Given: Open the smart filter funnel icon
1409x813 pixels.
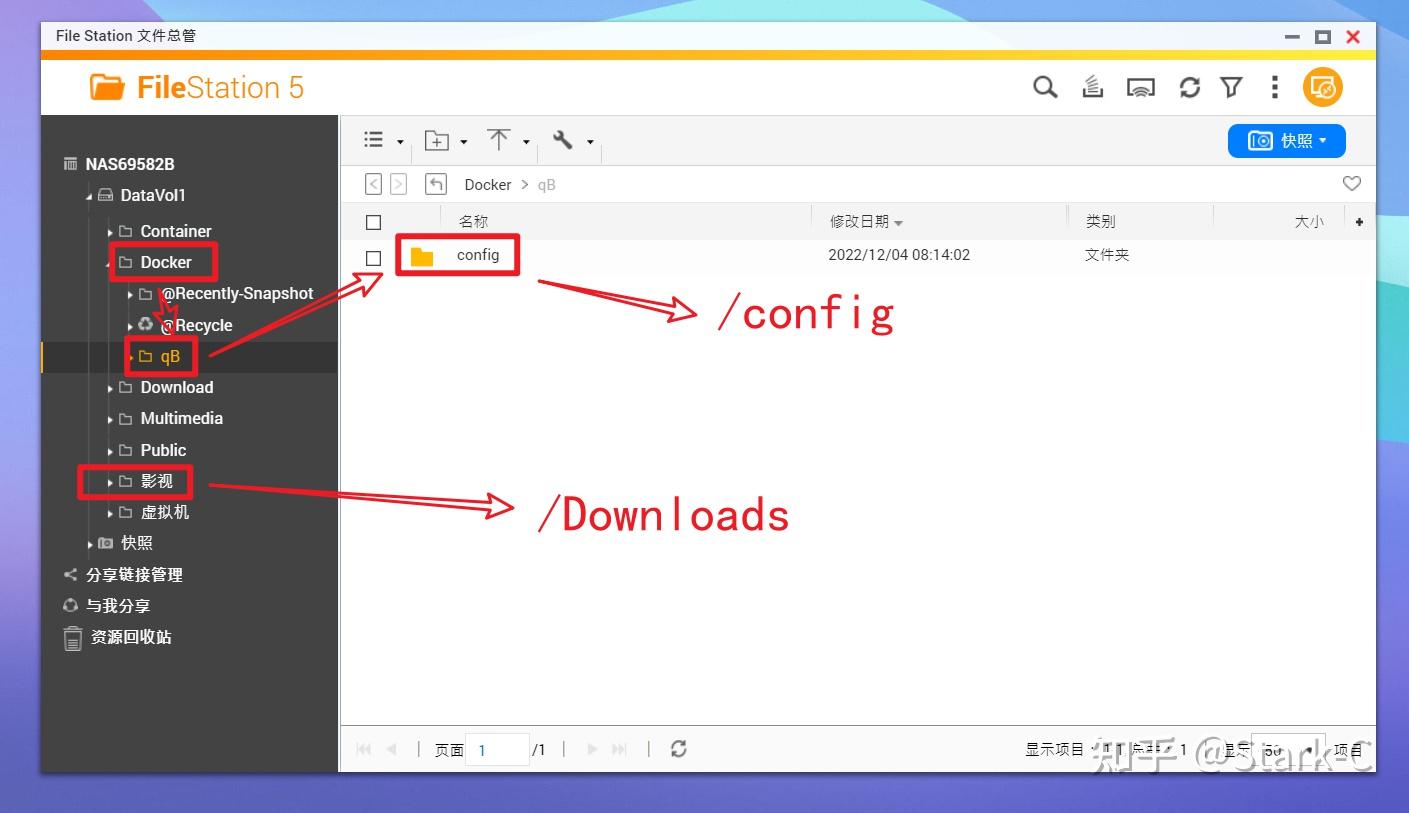Looking at the screenshot, I should tap(1231, 88).
